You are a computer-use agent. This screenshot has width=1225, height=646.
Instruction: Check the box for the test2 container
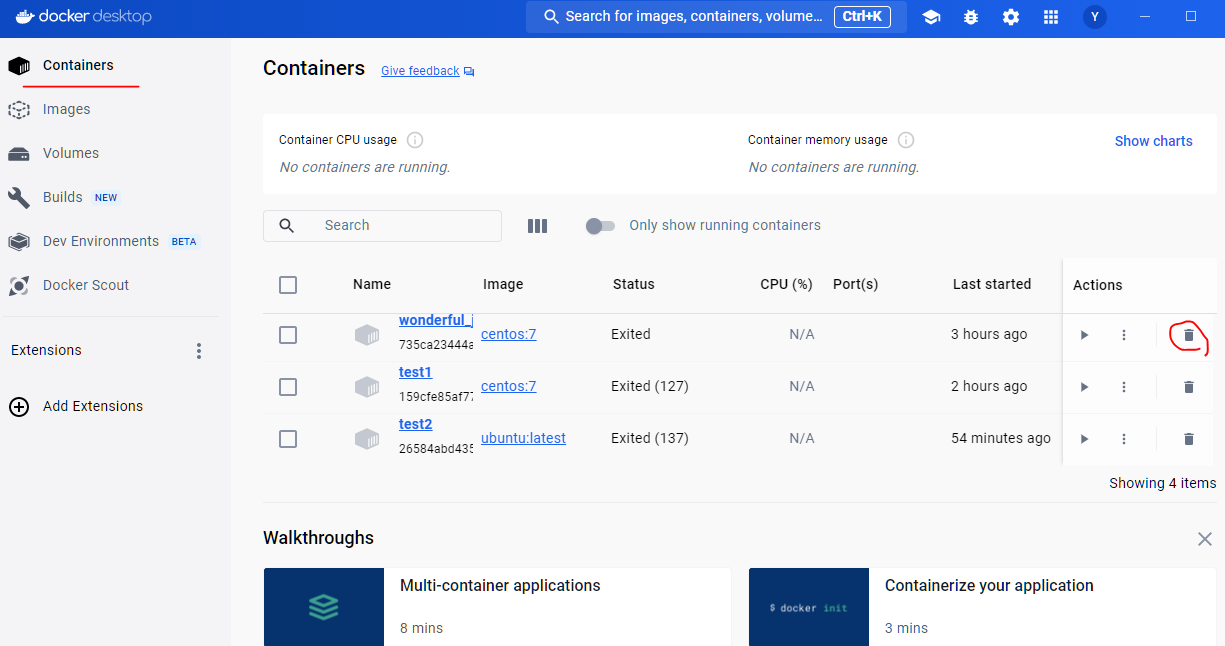[x=288, y=439]
